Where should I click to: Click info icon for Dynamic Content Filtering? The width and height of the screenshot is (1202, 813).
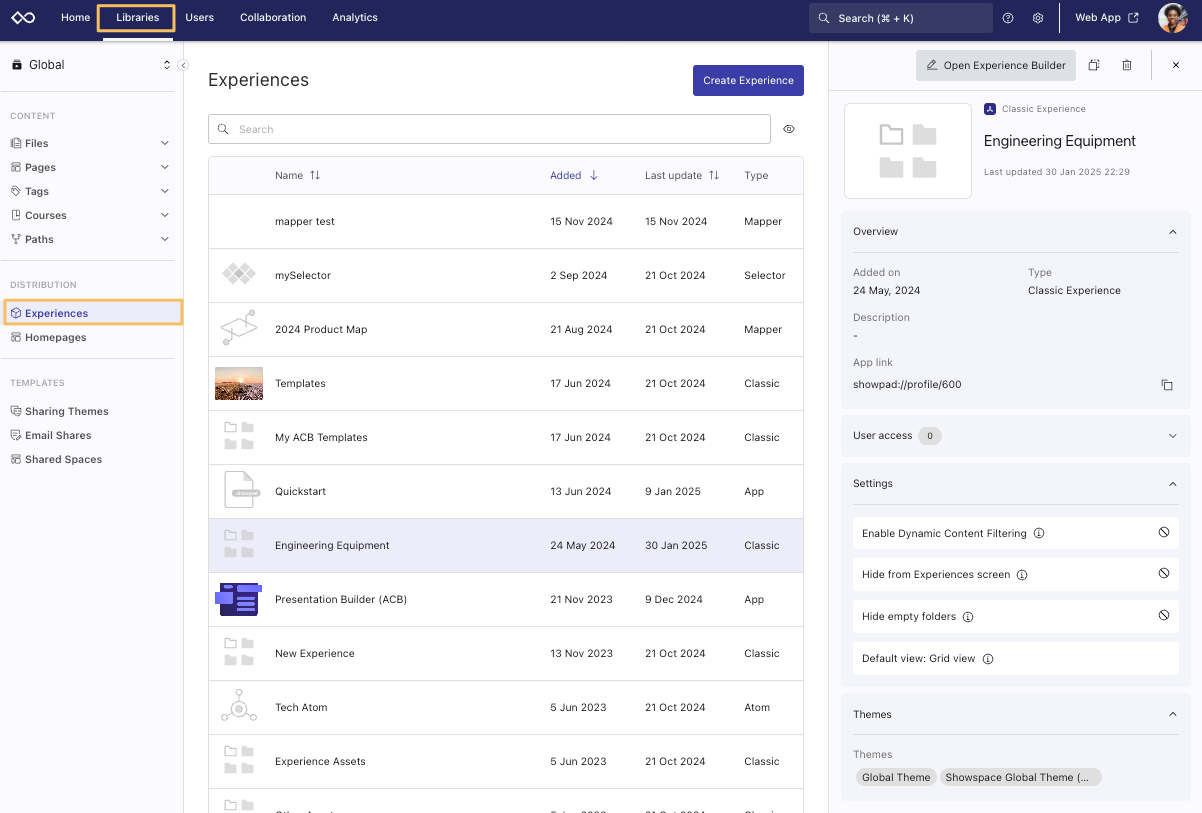[x=1039, y=534]
